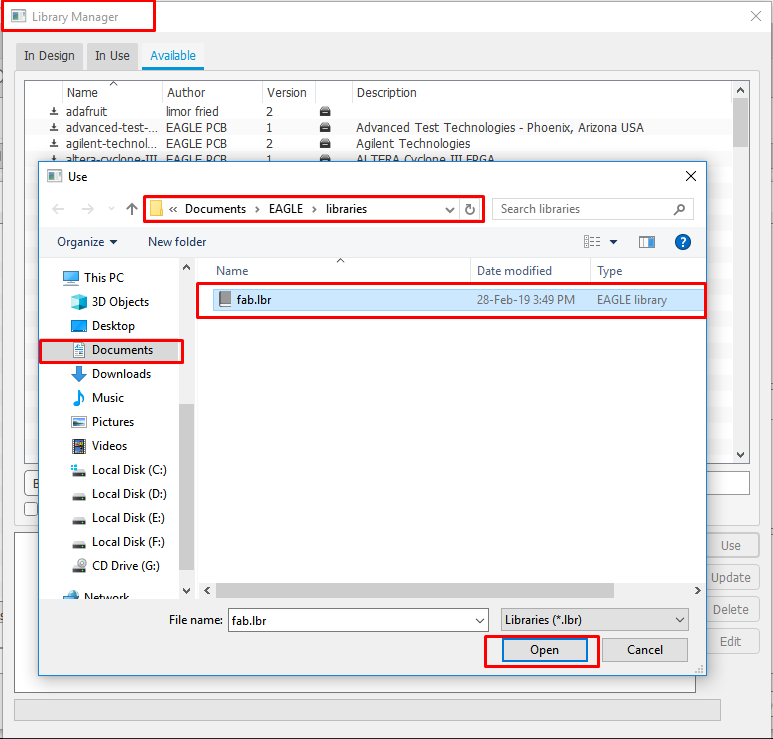Select Documents in navigation pane
773x739 pixels.
point(111,350)
